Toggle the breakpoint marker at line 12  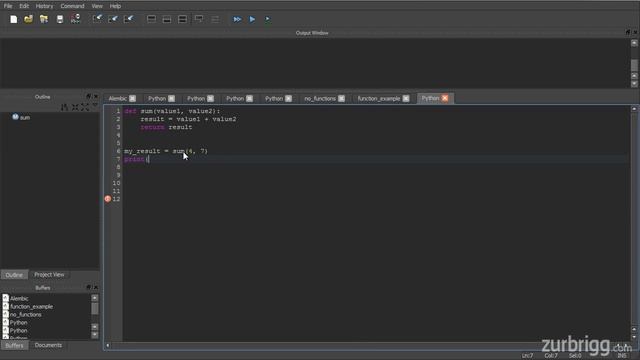pos(108,199)
